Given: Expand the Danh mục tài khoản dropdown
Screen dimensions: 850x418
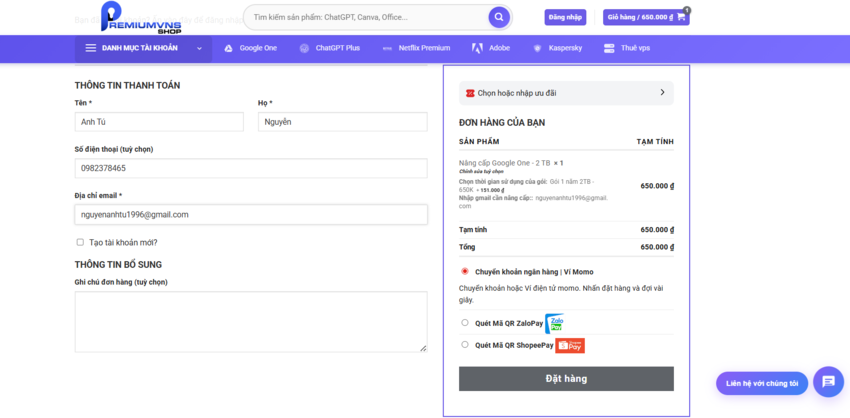Looking at the screenshot, I should pyautogui.click(x=143, y=48).
